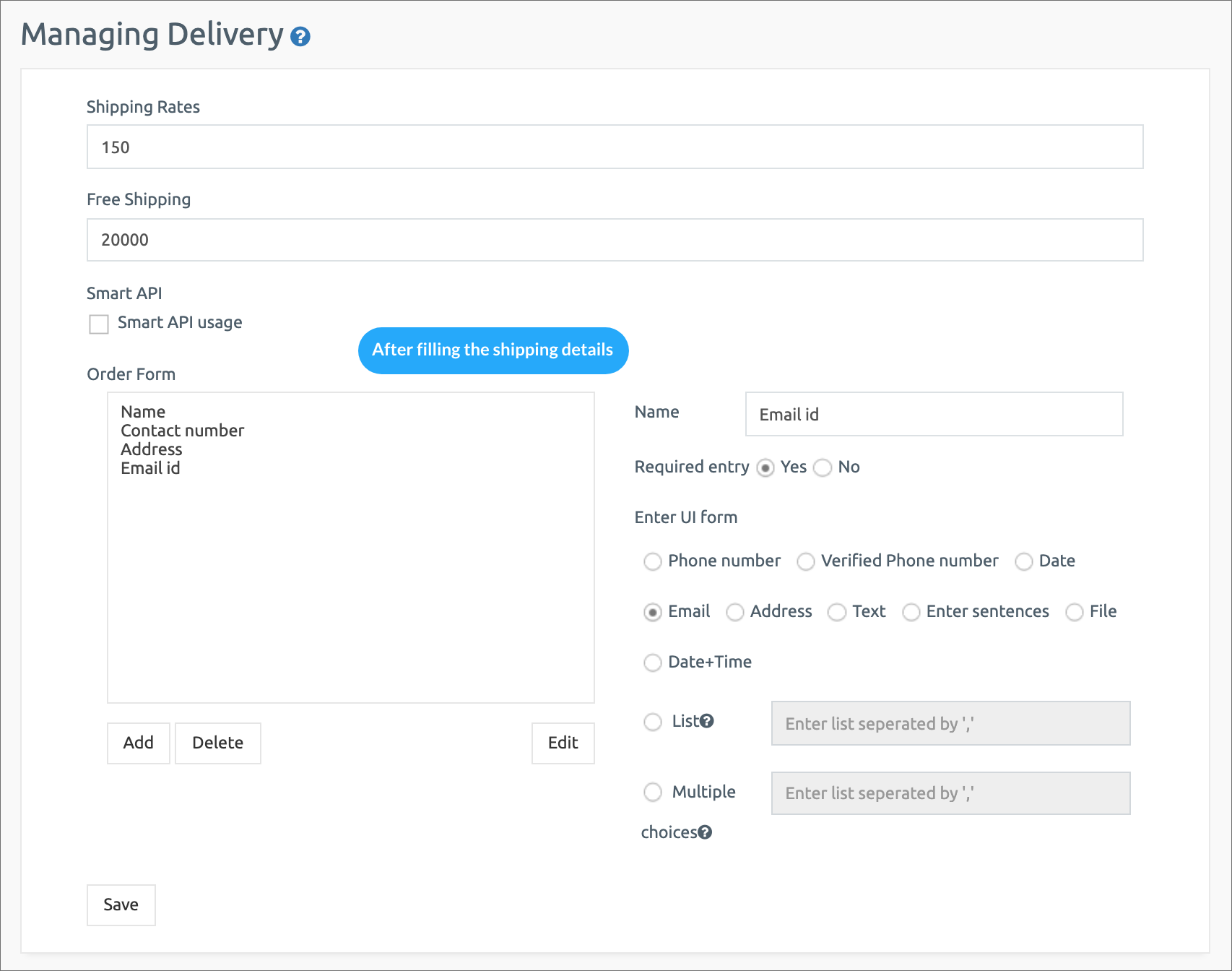
Task: Click the Name field containing Email id
Action: click(933, 415)
